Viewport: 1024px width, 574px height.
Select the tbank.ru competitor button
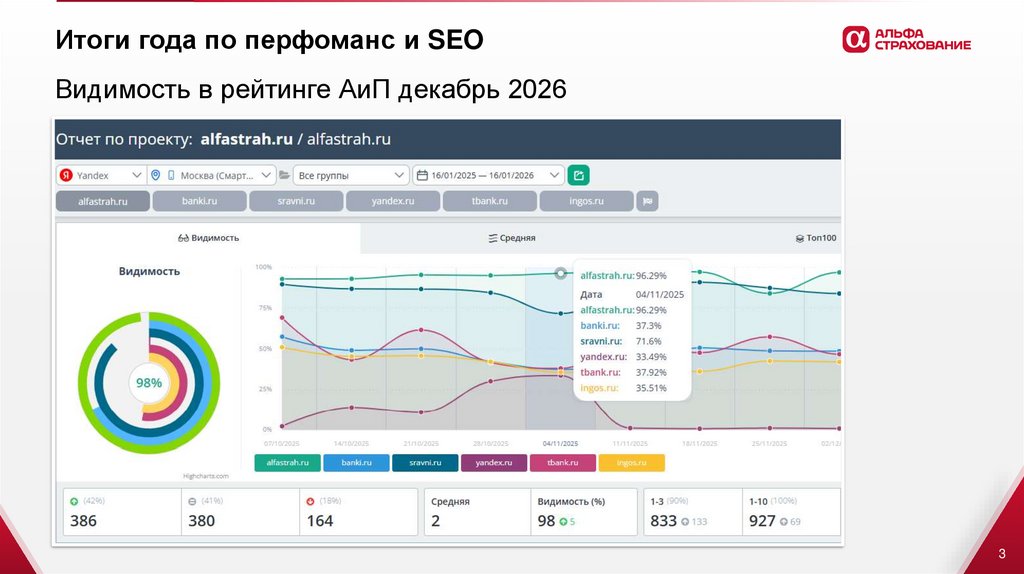click(490, 201)
